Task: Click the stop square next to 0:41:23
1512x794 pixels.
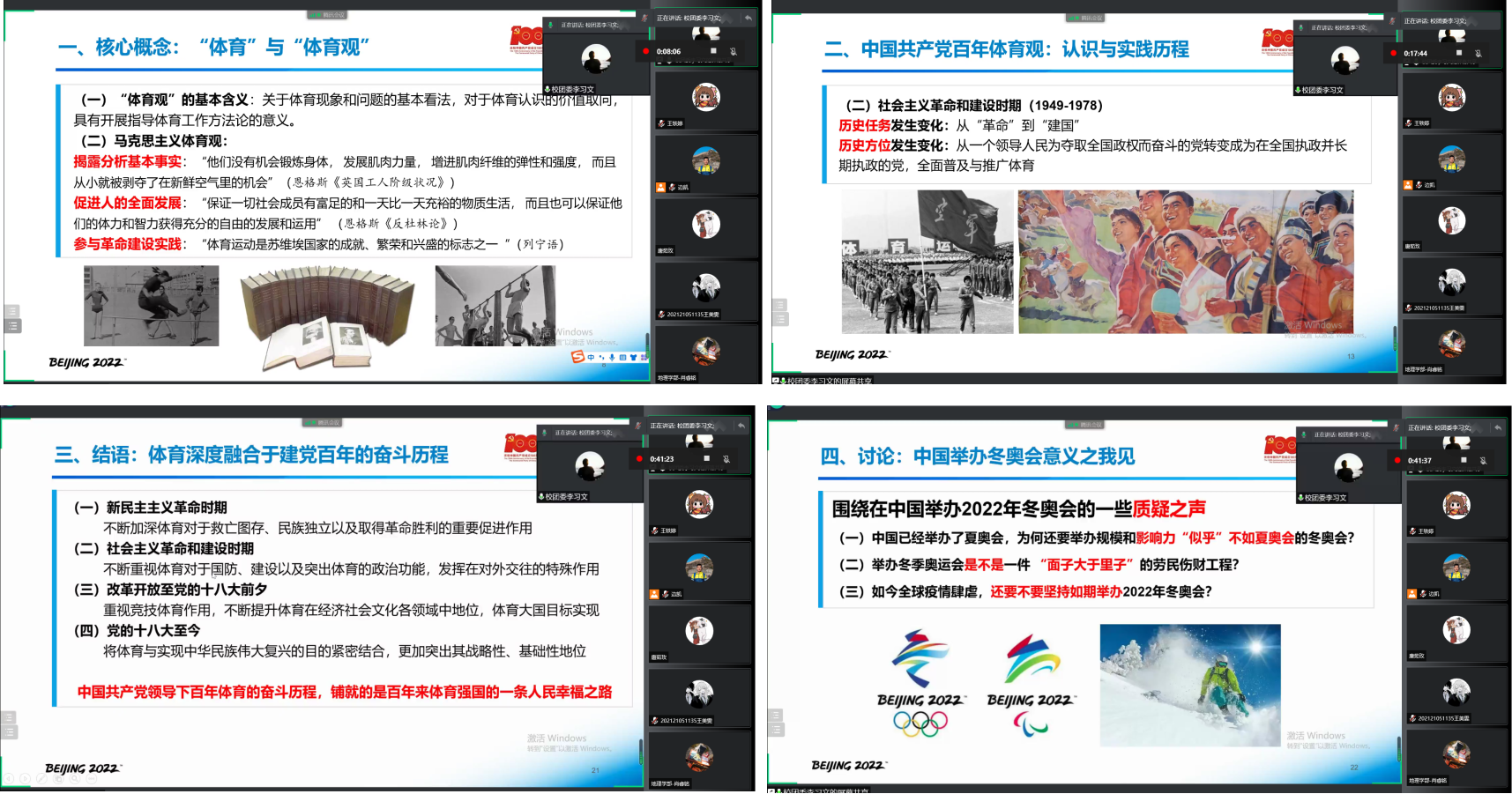Action: [x=706, y=459]
